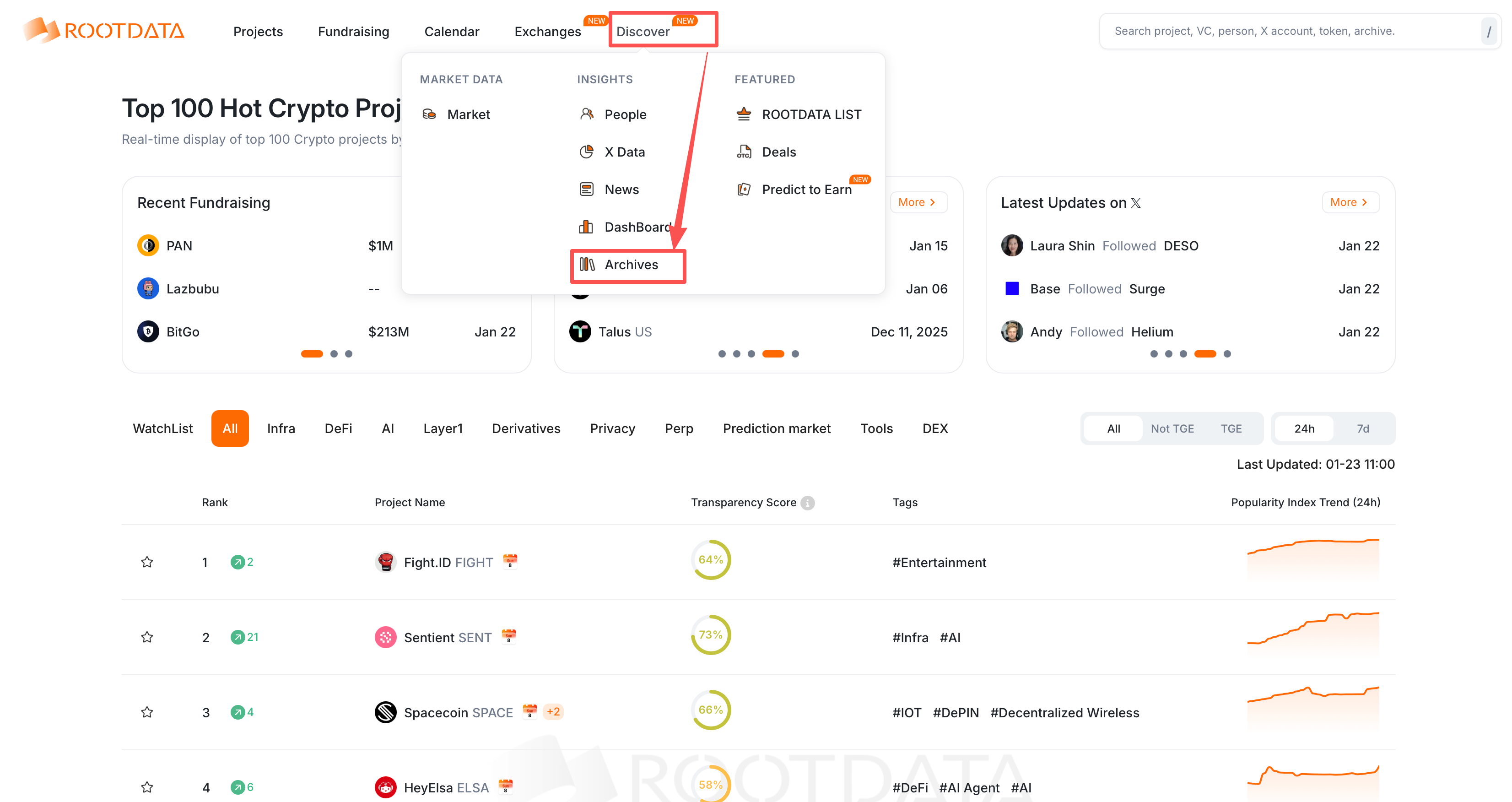Star Fight.ID to add to watchlist

point(147,562)
